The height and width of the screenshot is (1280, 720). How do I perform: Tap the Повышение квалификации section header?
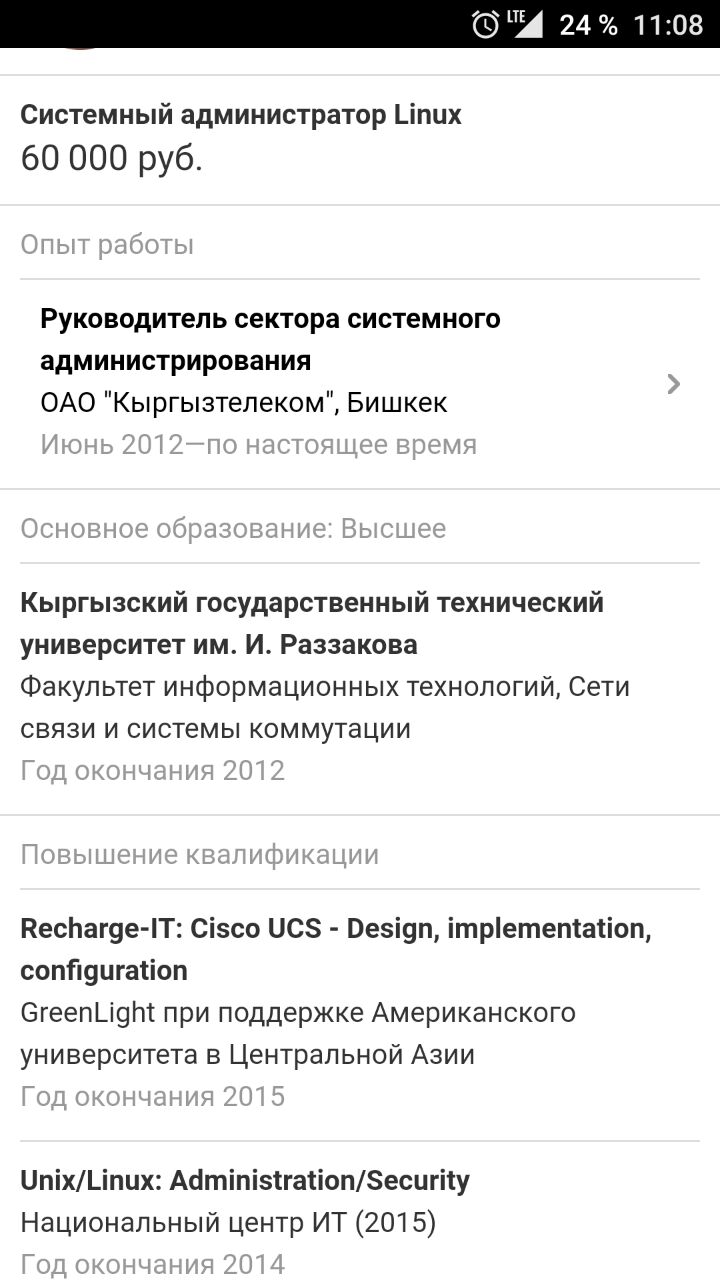(x=200, y=855)
